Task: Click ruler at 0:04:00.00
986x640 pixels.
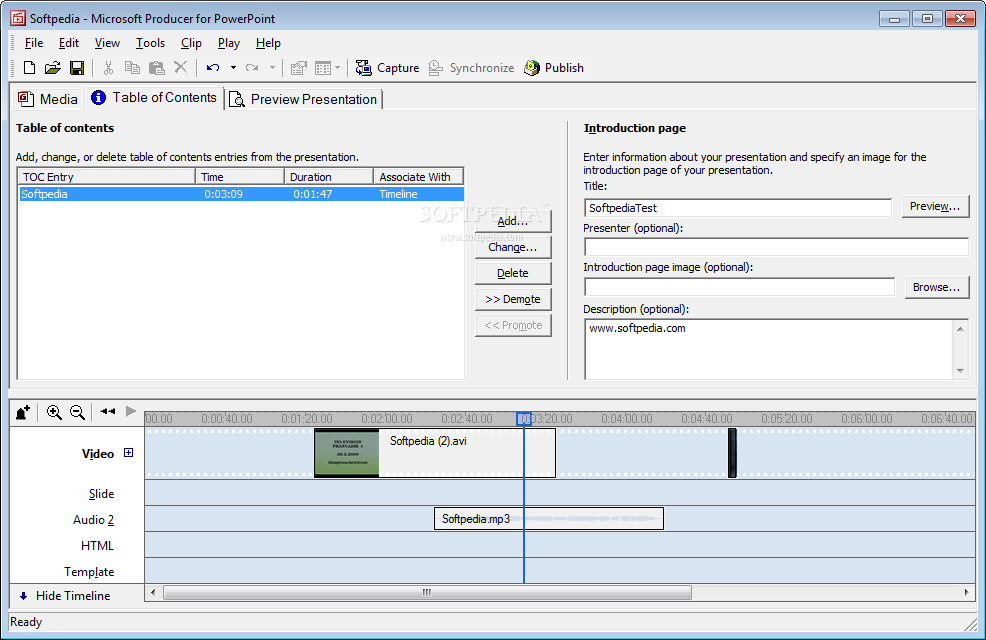Action: point(626,419)
